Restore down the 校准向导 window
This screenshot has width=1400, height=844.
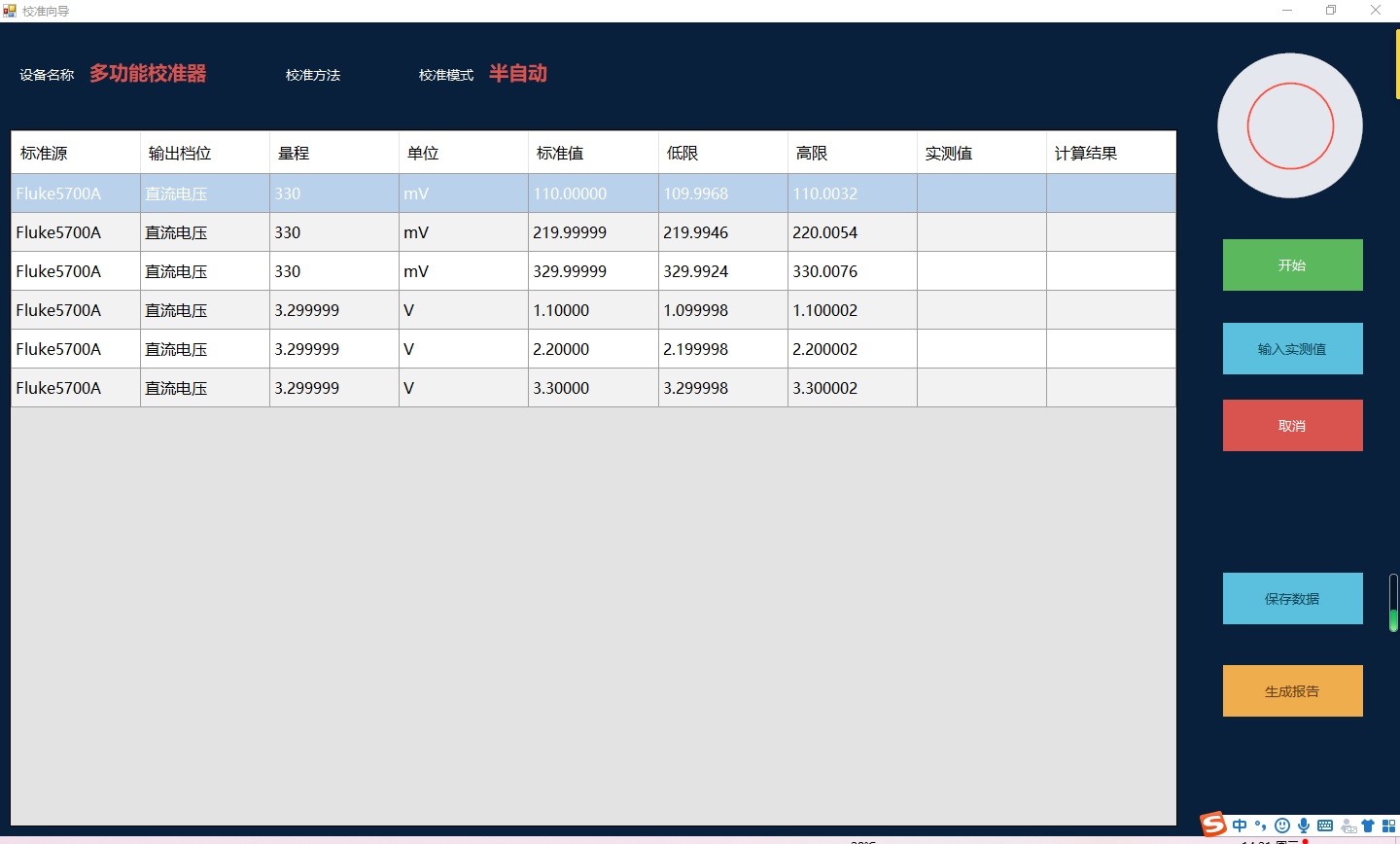coord(1331,11)
